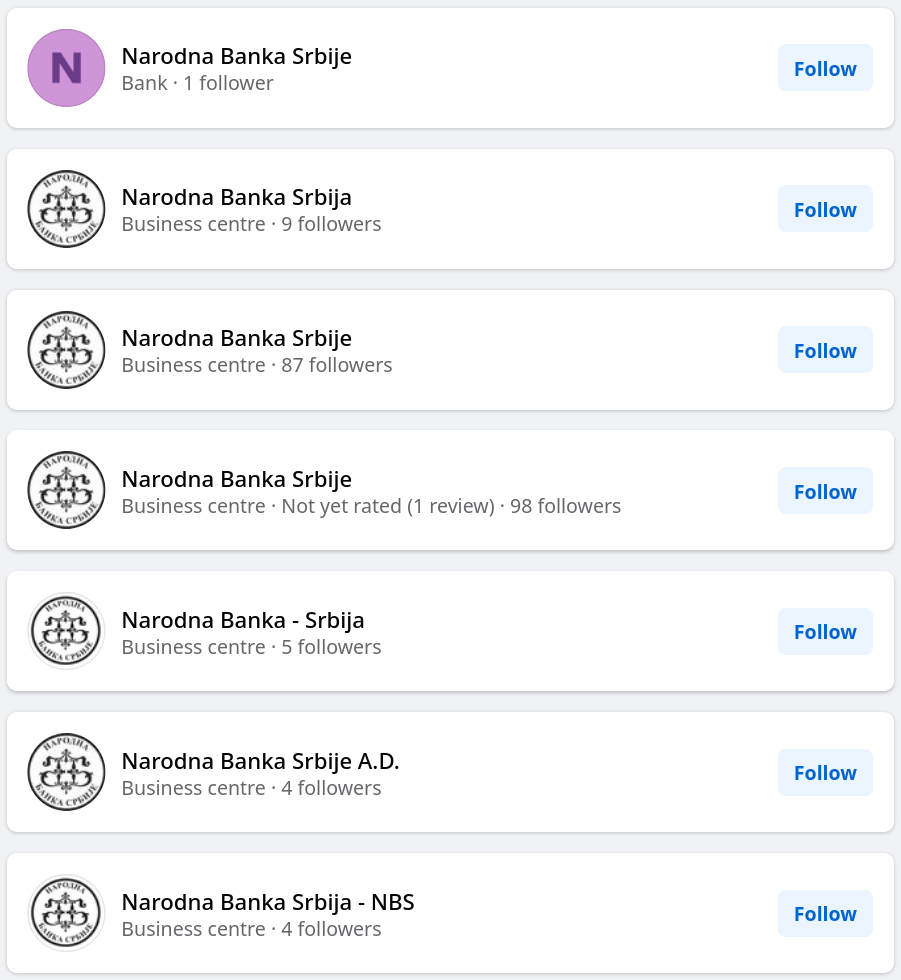Viewport: 901px width, 980px height.
Task: Open logo of page with 87 followers
Action: click(66, 350)
